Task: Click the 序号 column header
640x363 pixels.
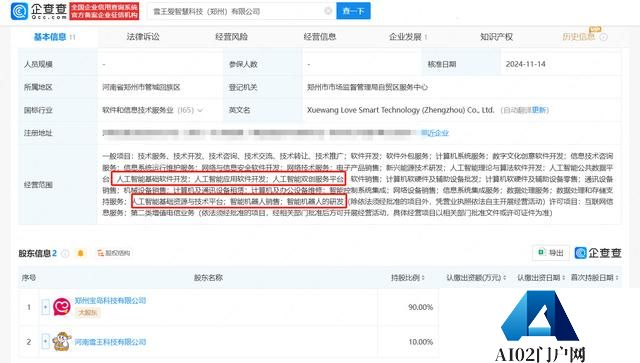Action: tap(29, 278)
